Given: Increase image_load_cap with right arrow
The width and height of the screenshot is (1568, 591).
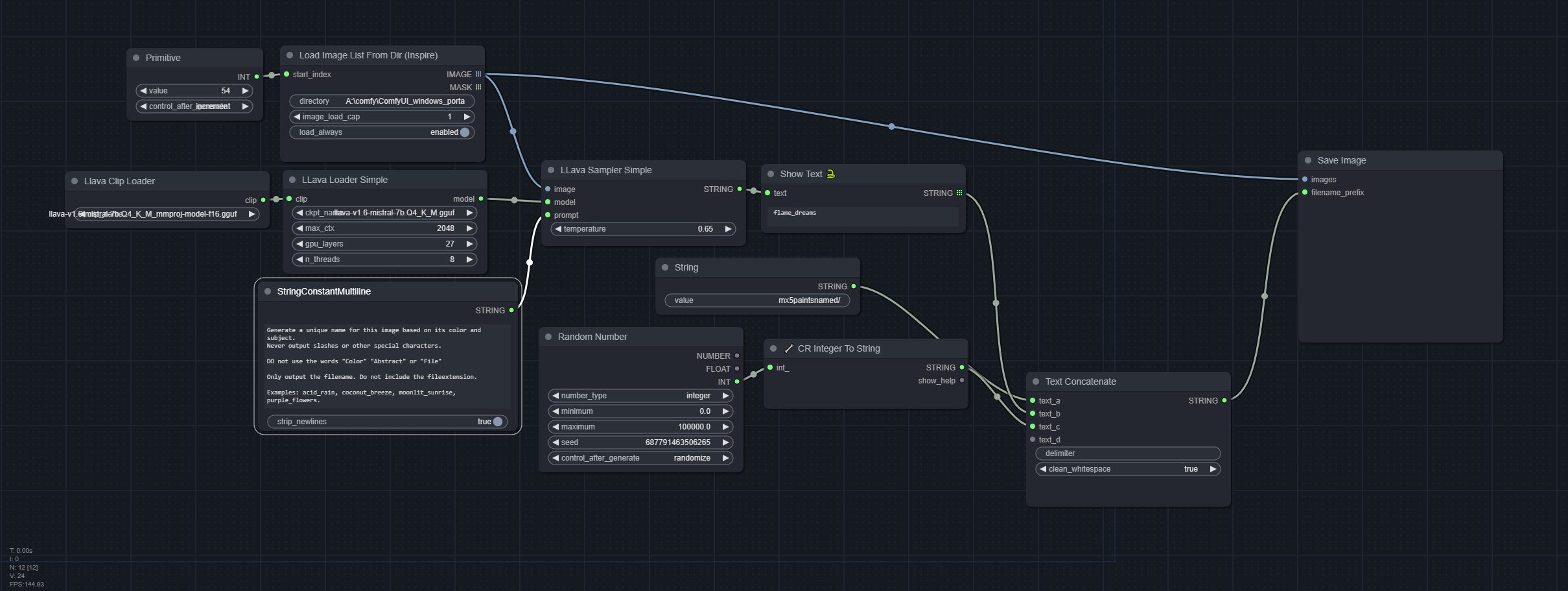Looking at the screenshot, I should coord(467,117).
